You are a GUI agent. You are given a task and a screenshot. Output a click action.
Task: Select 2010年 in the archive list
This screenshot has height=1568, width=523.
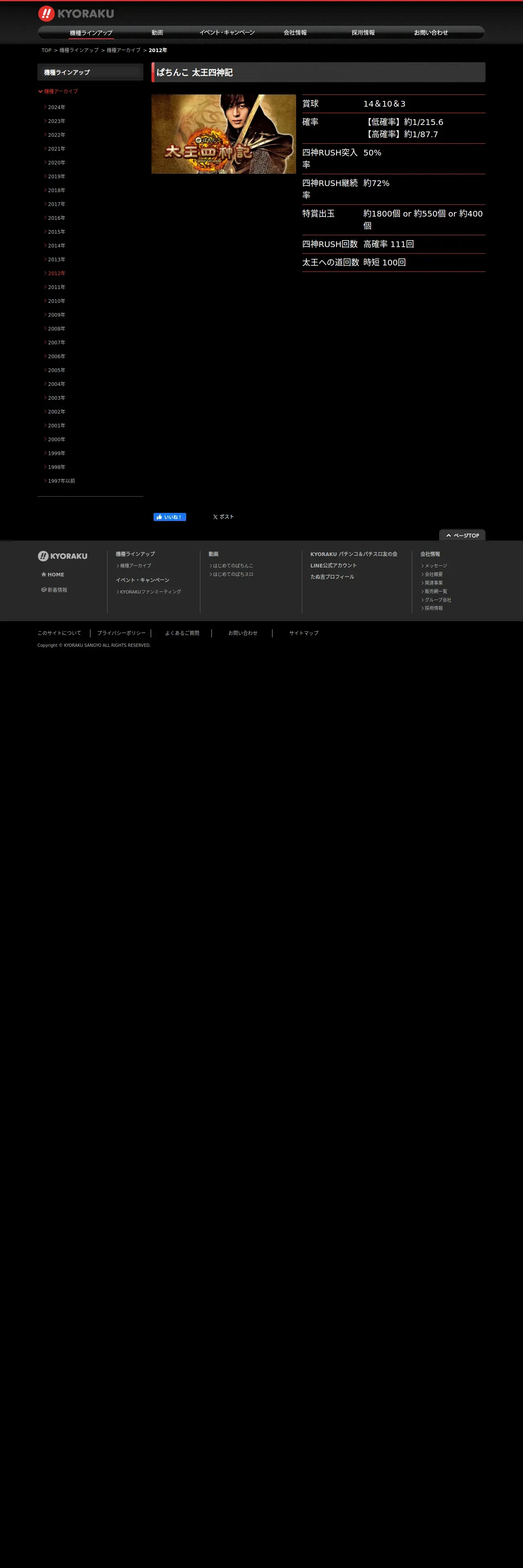point(56,301)
